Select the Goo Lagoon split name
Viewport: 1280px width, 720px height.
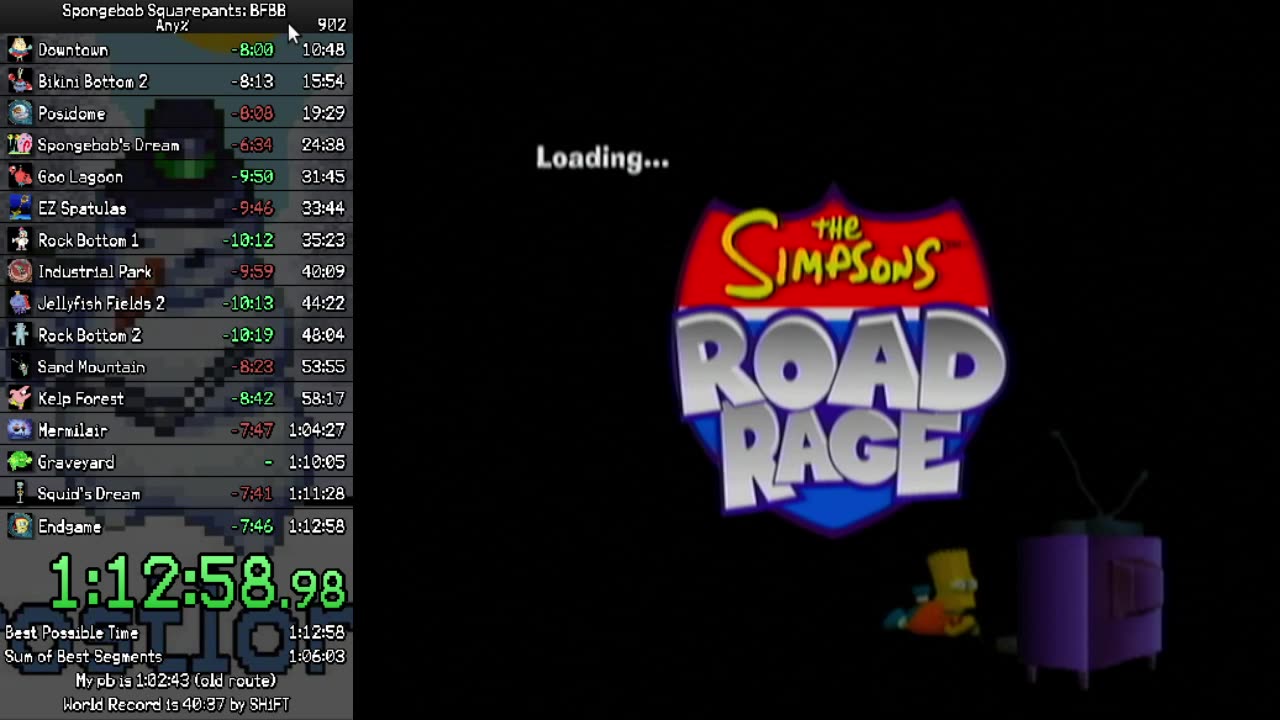point(80,177)
